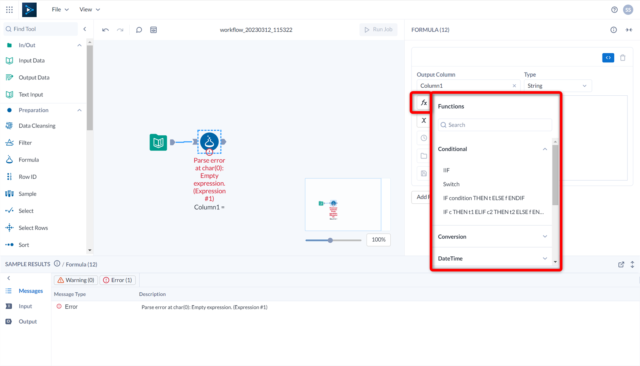Toggle the Warning (0) filter
Viewport: 640px width, 366px height.
(x=76, y=280)
